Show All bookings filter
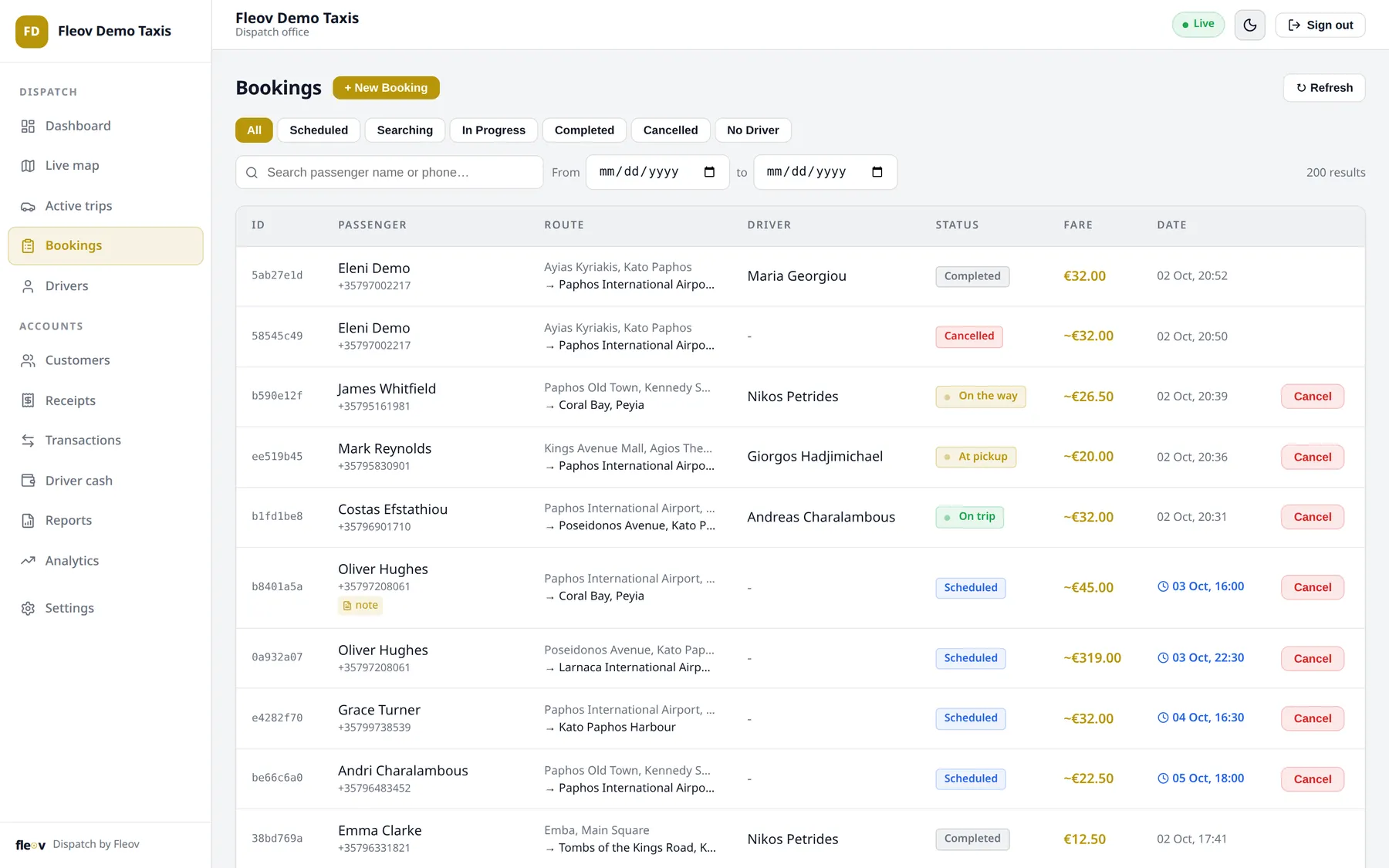Viewport: 1389px width, 868px height. coord(254,130)
